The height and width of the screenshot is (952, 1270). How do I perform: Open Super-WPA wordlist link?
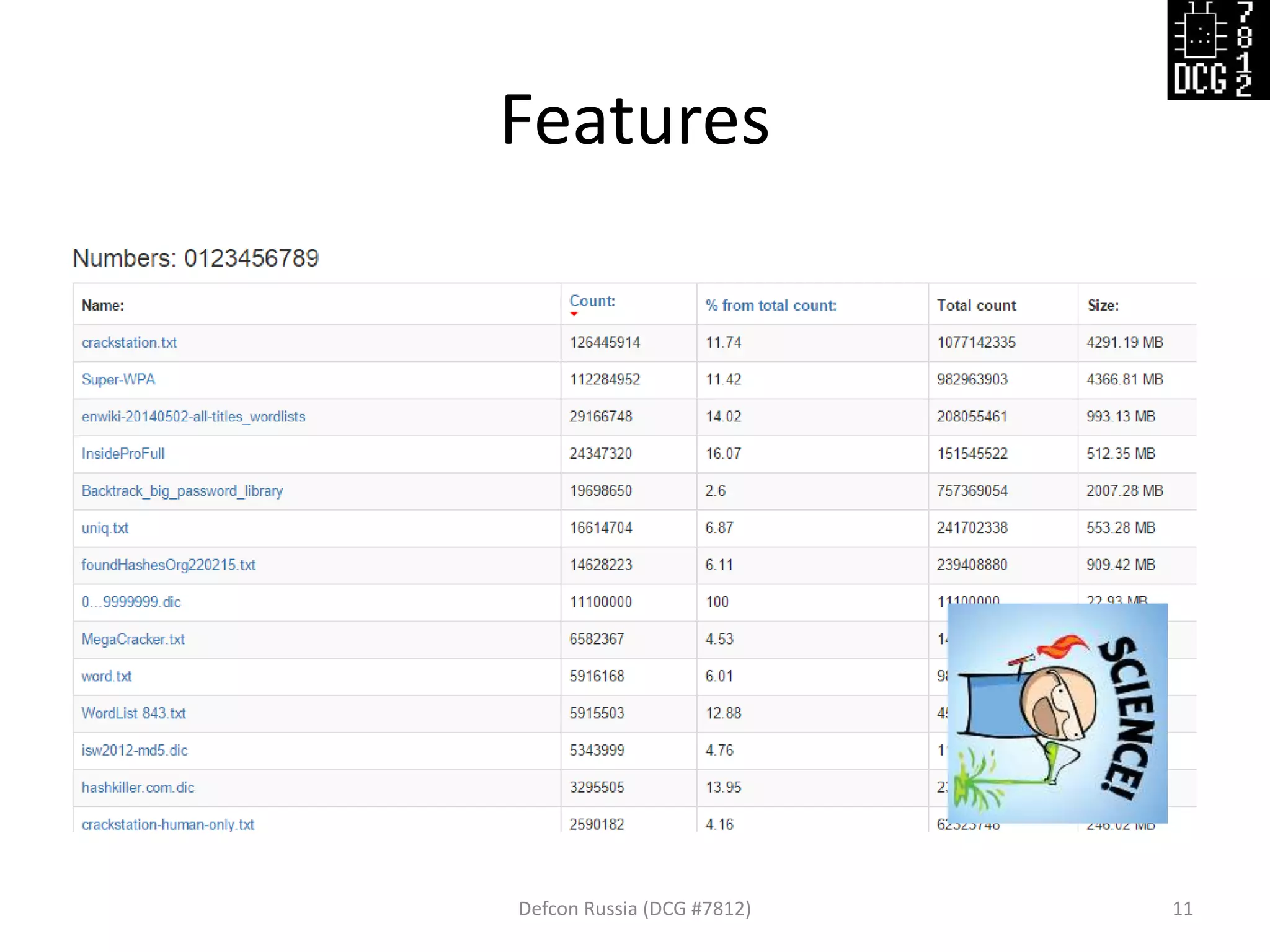118,379
